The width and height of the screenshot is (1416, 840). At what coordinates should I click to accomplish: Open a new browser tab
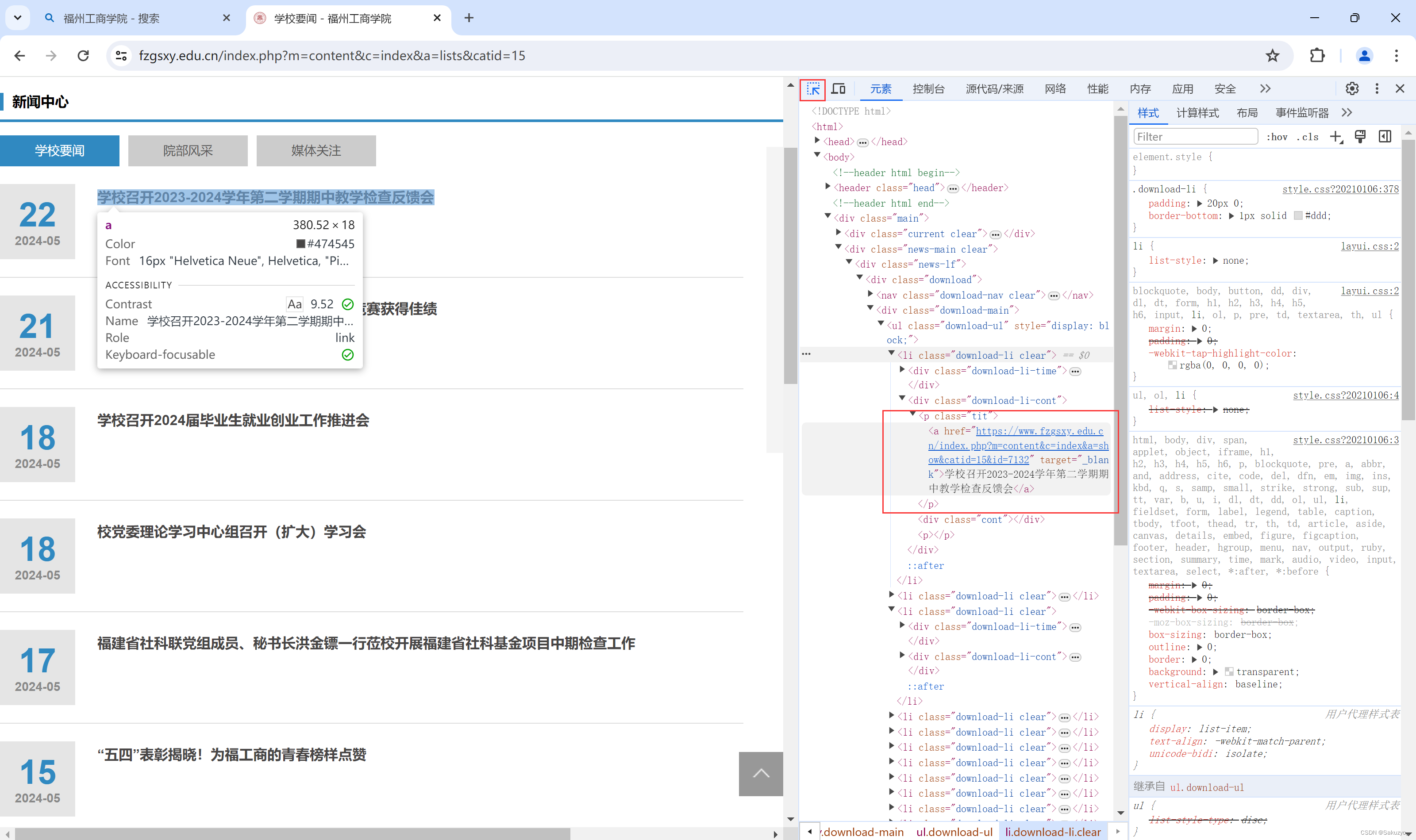tap(469, 18)
